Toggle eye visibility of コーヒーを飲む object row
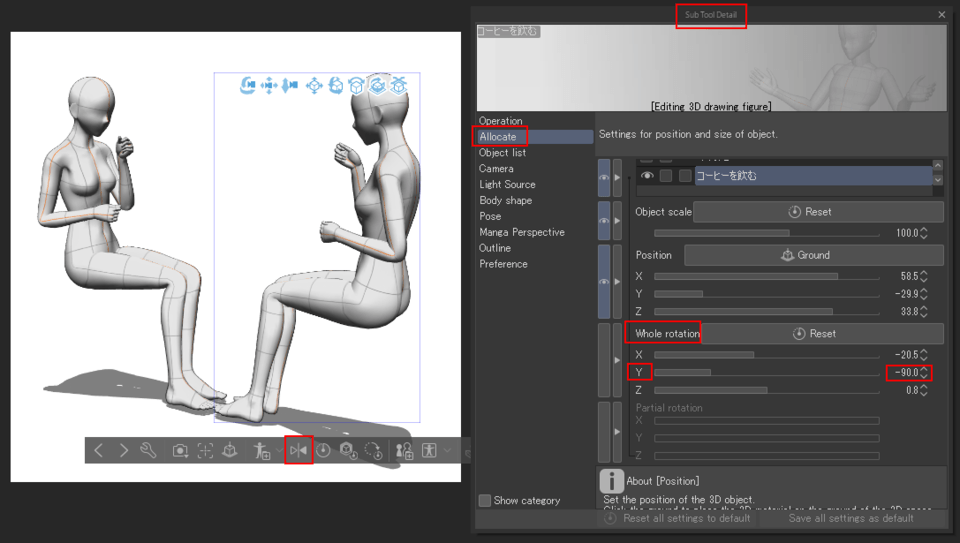 point(647,176)
